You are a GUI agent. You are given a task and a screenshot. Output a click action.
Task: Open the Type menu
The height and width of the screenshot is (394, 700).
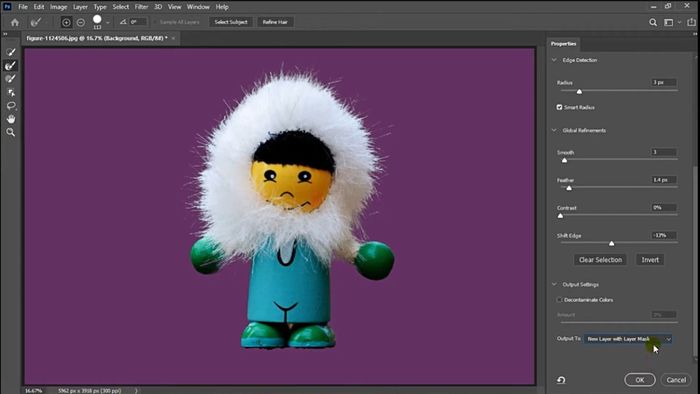(x=100, y=7)
